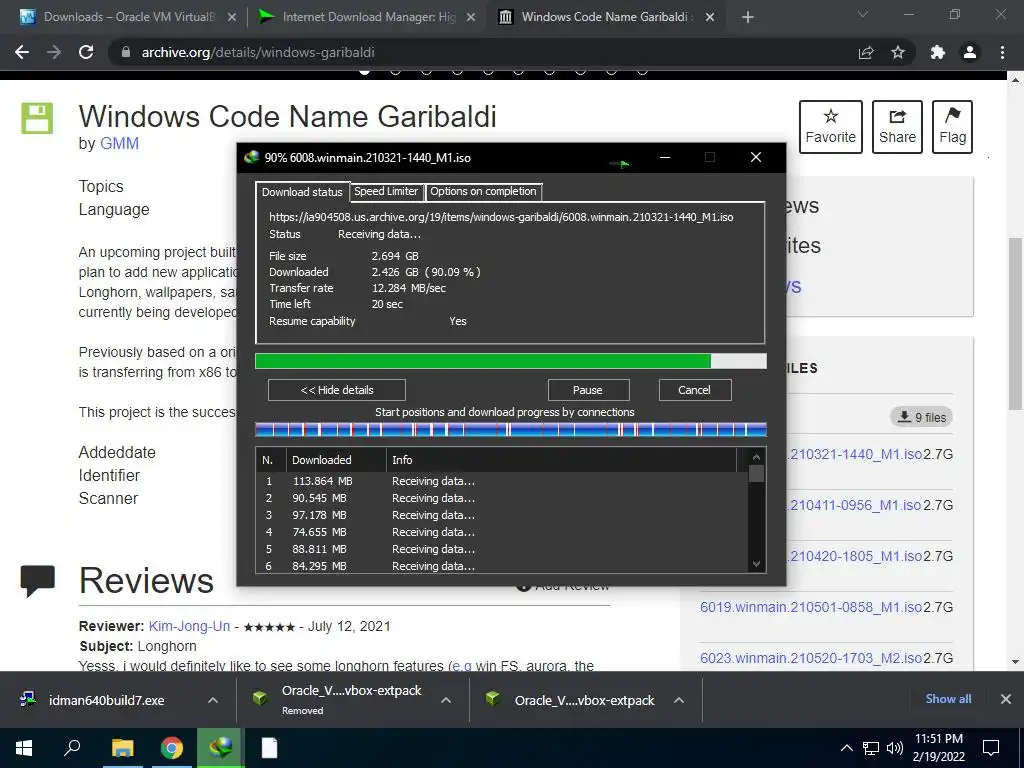This screenshot has width=1024, height=768.
Task: Click the volume speaker tray icon
Action: (x=895, y=748)
